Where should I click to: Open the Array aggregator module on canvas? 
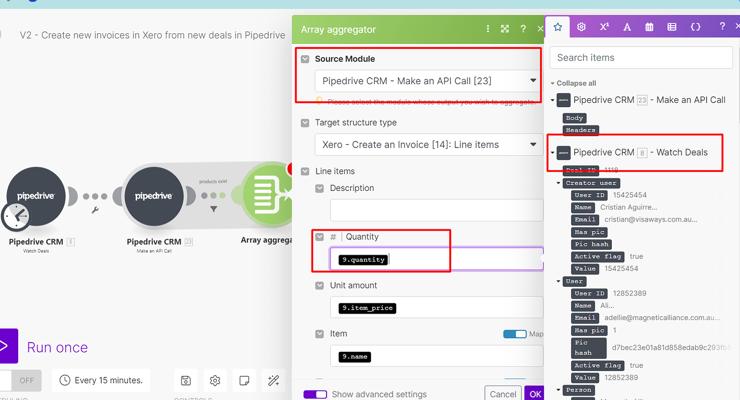268,194
